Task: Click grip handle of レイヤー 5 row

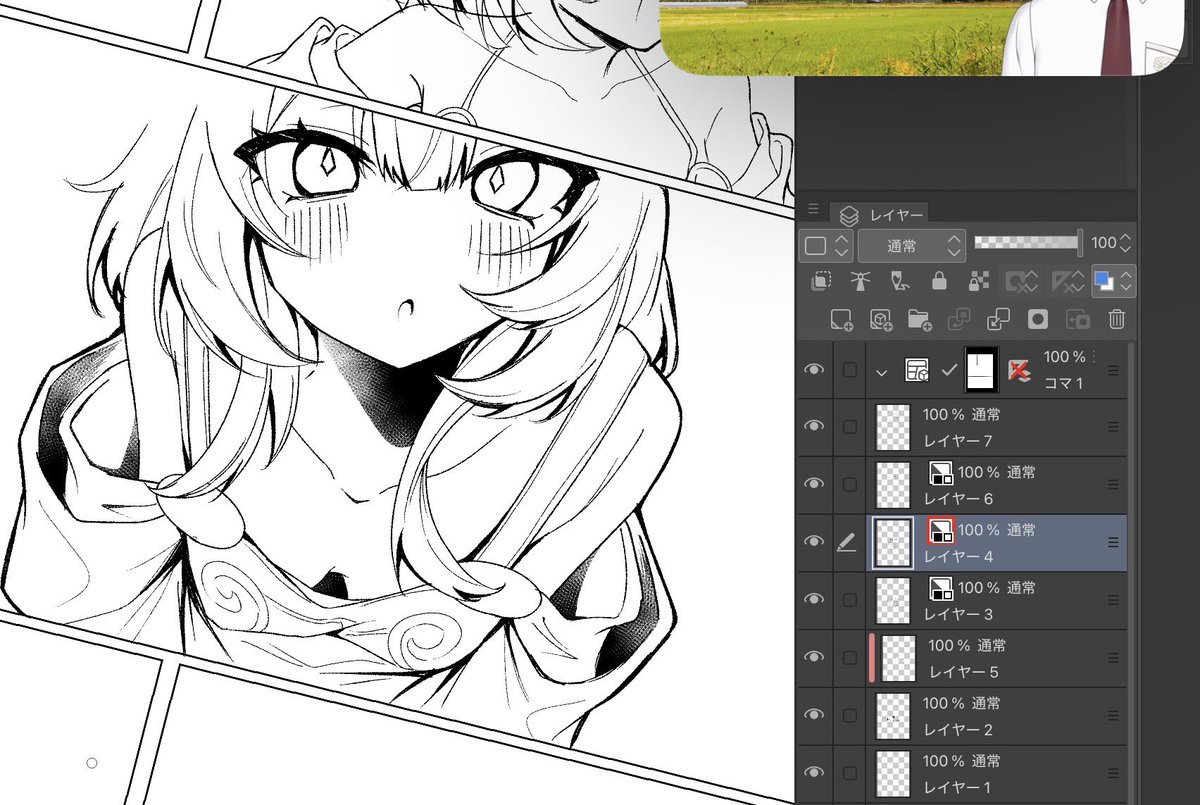Action: pos(1113,657)
